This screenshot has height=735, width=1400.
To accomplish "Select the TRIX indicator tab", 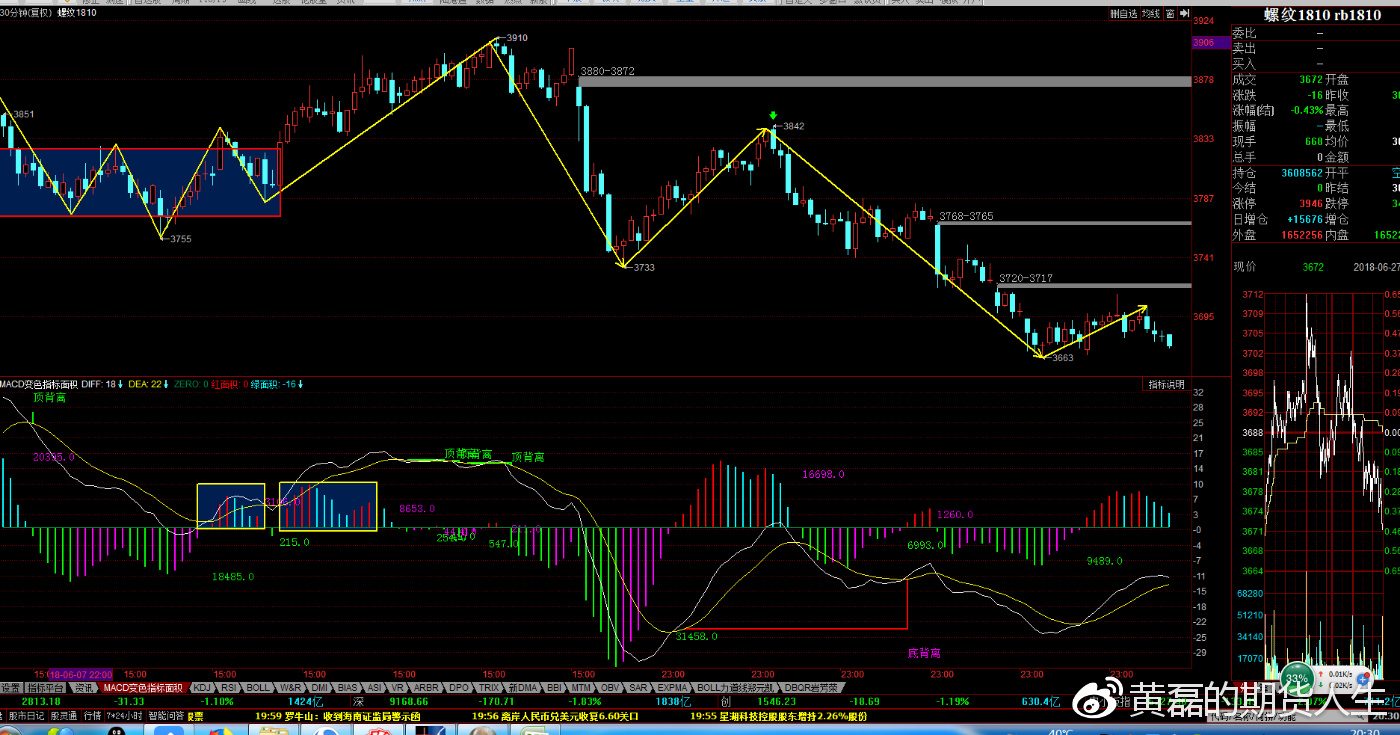I will coord(489,688).
